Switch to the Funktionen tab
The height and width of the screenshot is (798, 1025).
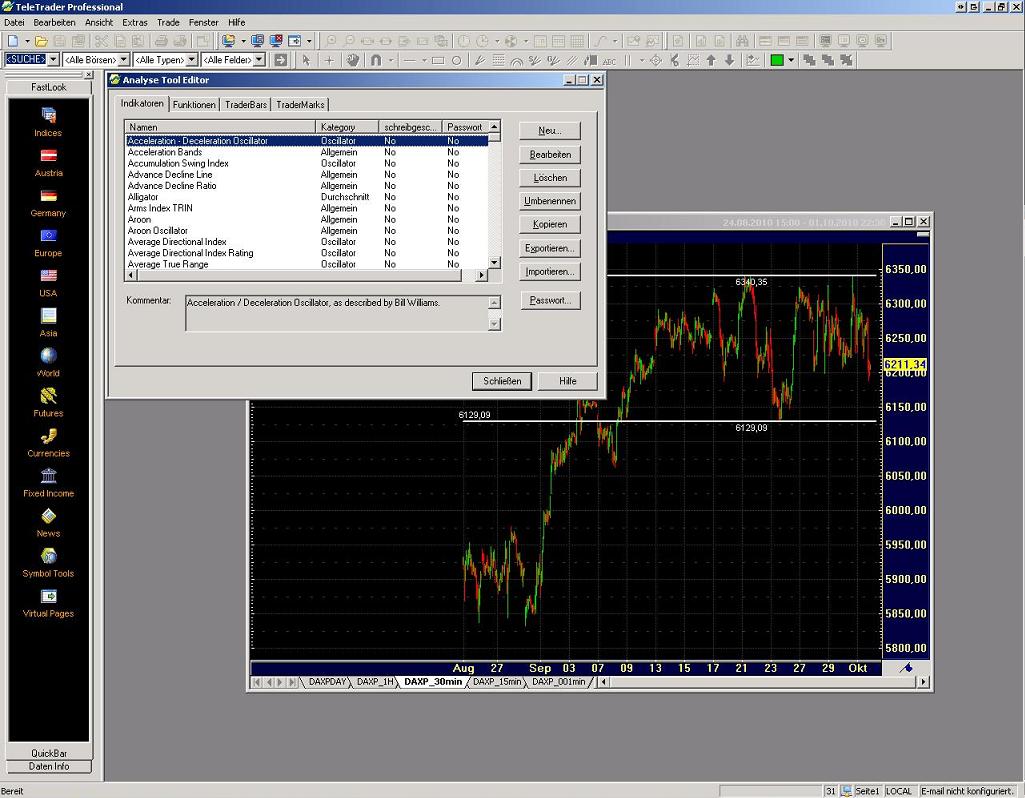194,105
